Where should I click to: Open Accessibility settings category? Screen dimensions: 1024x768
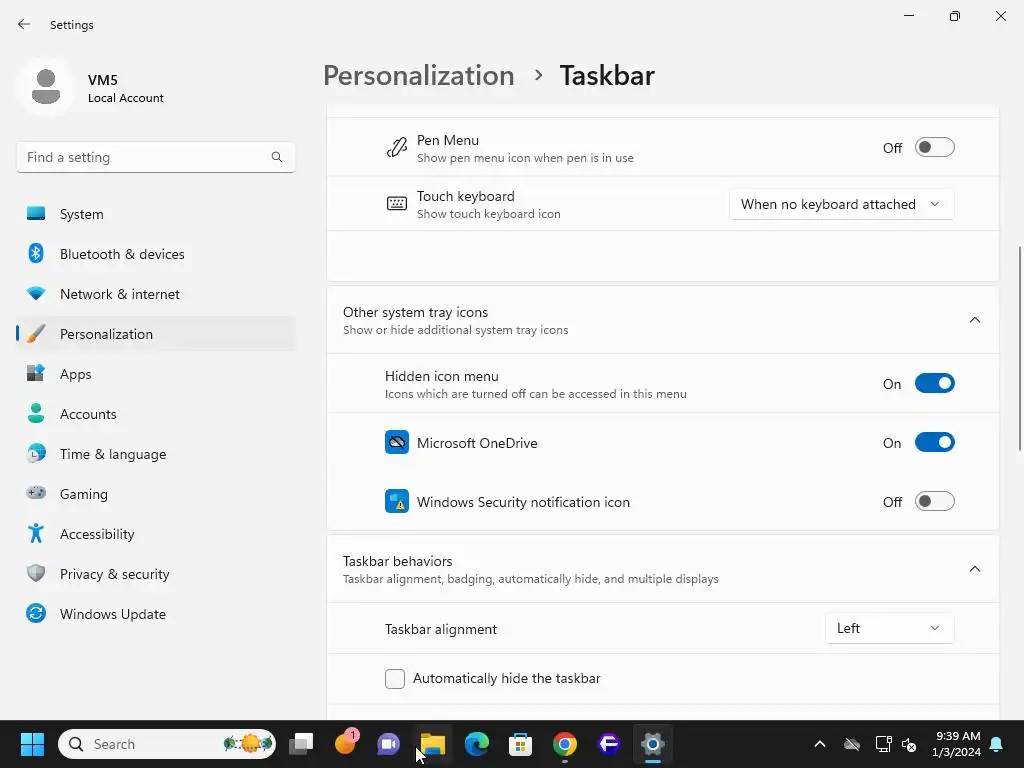[x=156, y=534]
